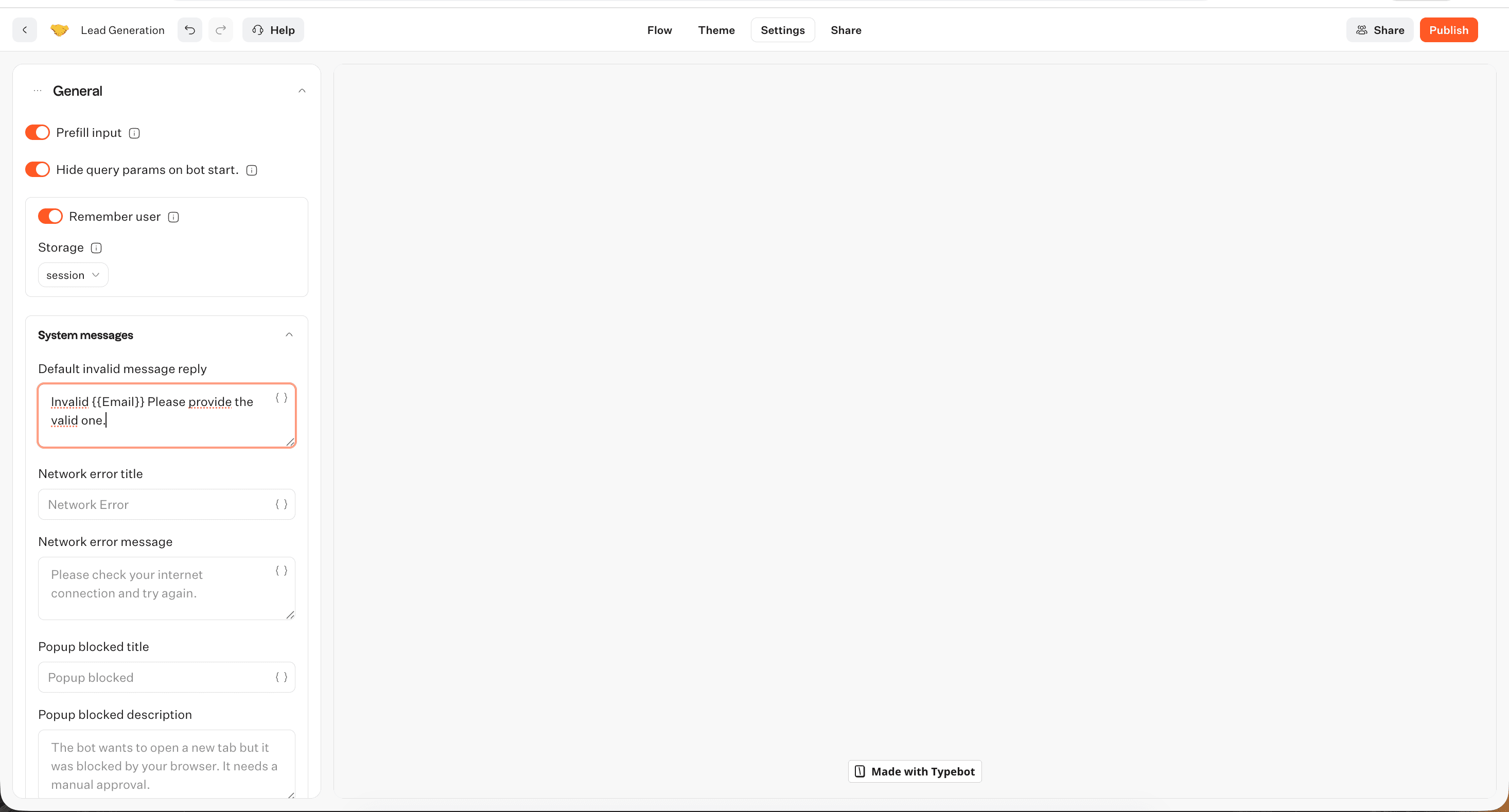This screenshot has width=1509, height=812.
Task: Click the System messages heading
Action: [85, 335]
